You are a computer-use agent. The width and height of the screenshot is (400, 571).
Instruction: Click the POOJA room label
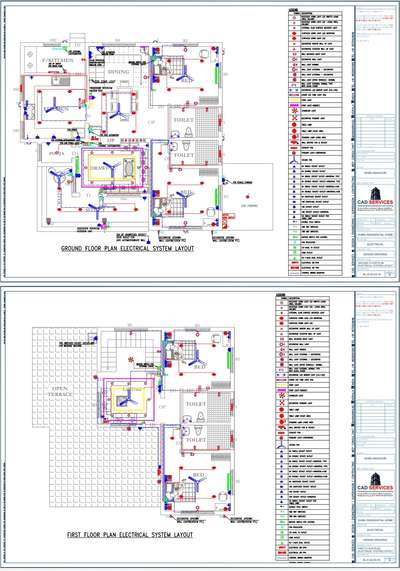(56, 154)
